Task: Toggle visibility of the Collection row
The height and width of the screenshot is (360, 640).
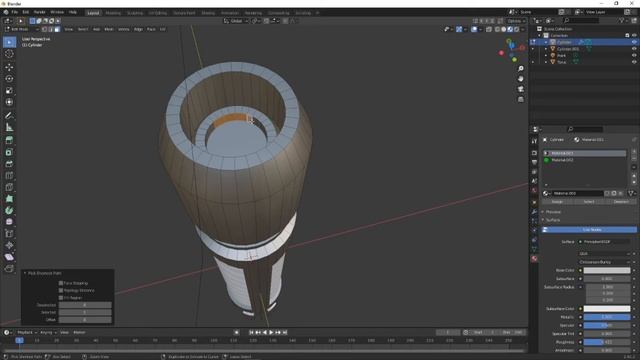Action: tap(634, 36)
